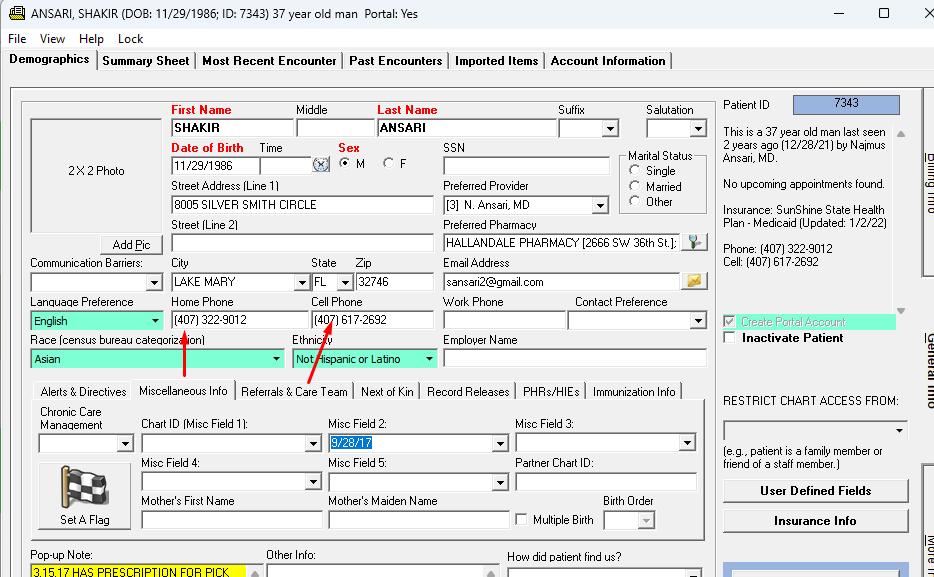Open the Preferred Provider dropdown
Viewport: 934px width, 577px height.
coord(599,206)
